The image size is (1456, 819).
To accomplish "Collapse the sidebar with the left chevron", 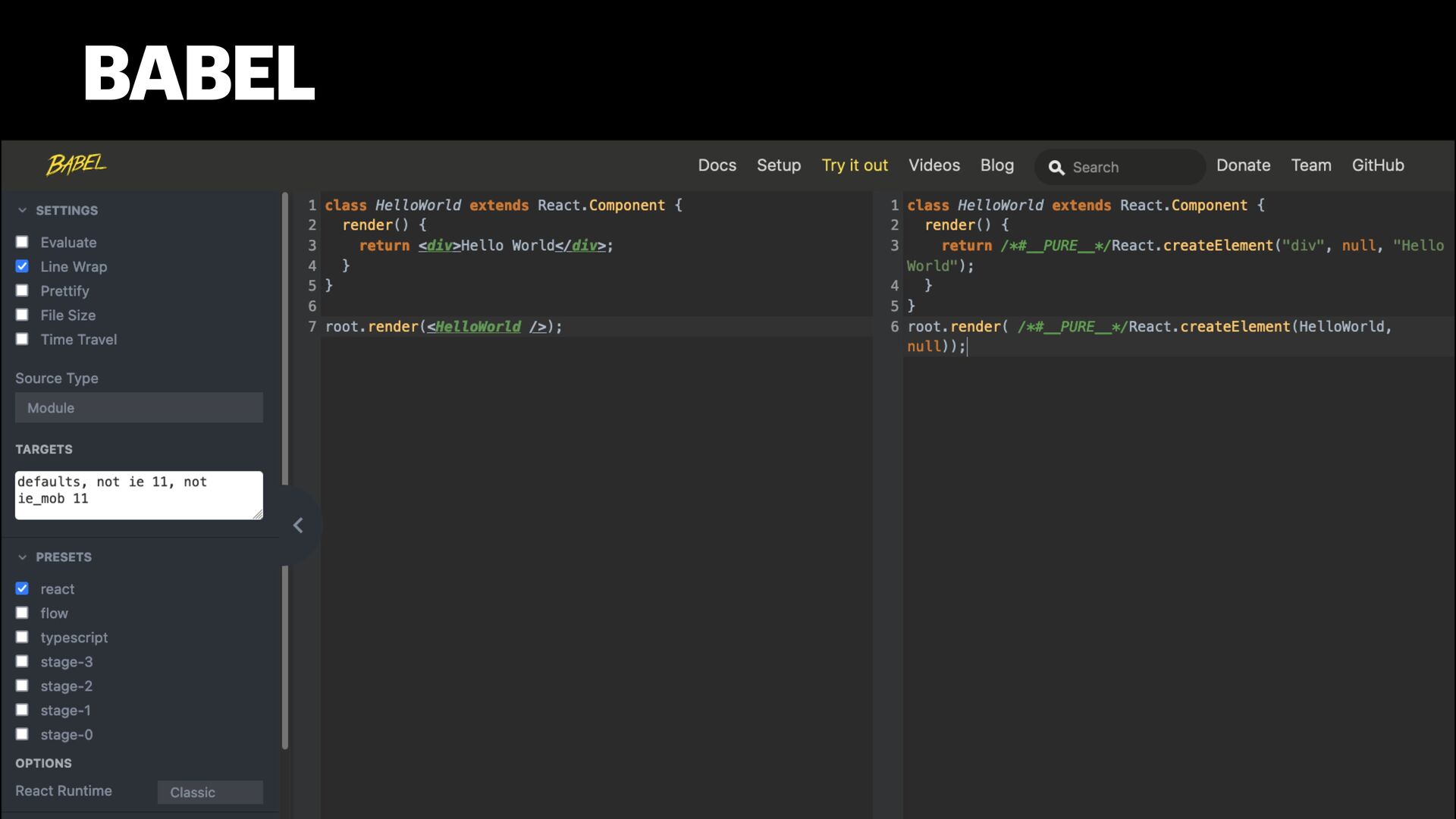I will [x=298, y=525].
